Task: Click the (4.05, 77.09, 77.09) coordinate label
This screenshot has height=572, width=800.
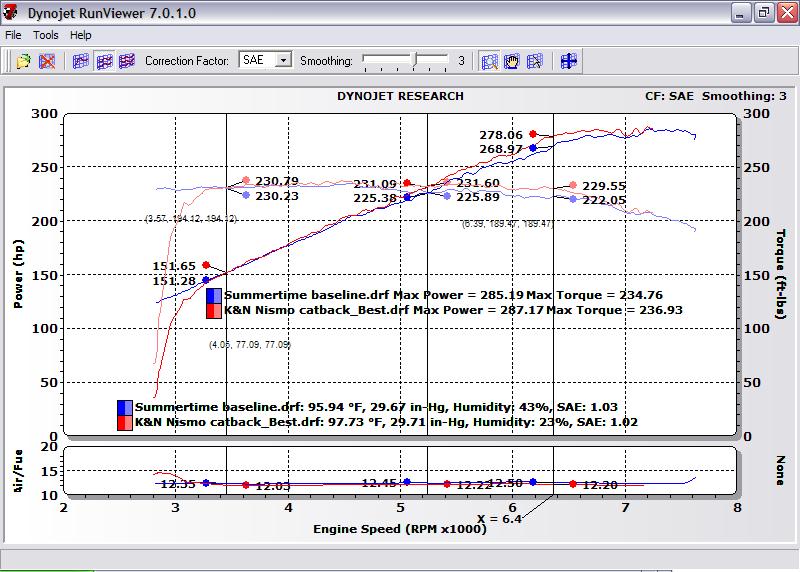Action: [250, 345]
